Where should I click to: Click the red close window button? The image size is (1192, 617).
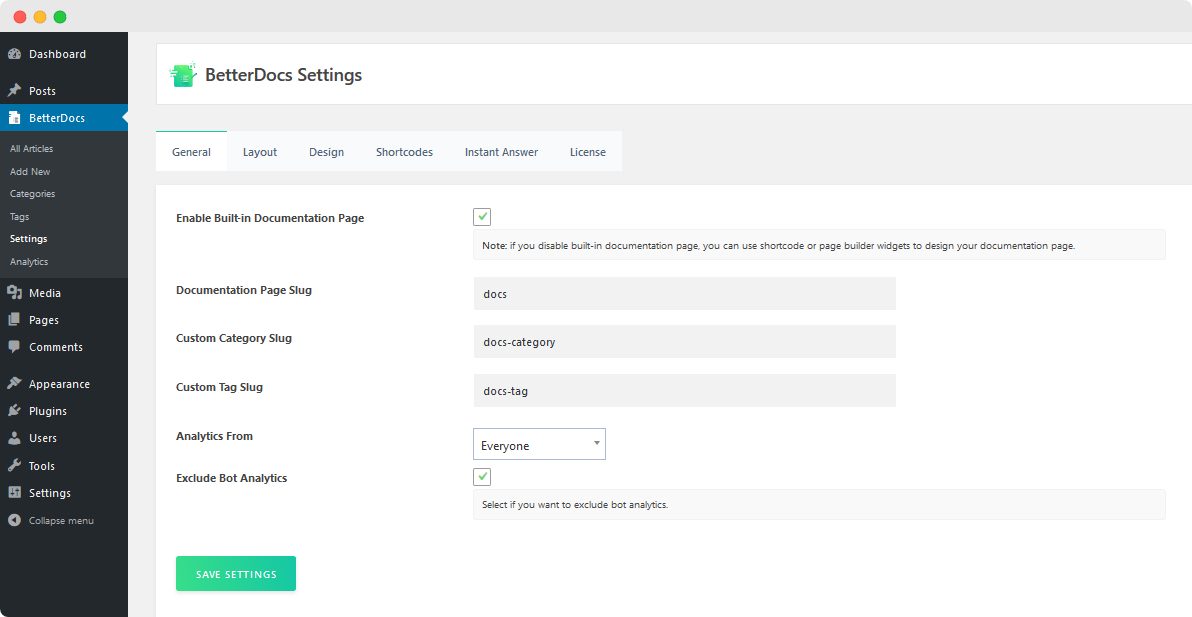(20, 17)
